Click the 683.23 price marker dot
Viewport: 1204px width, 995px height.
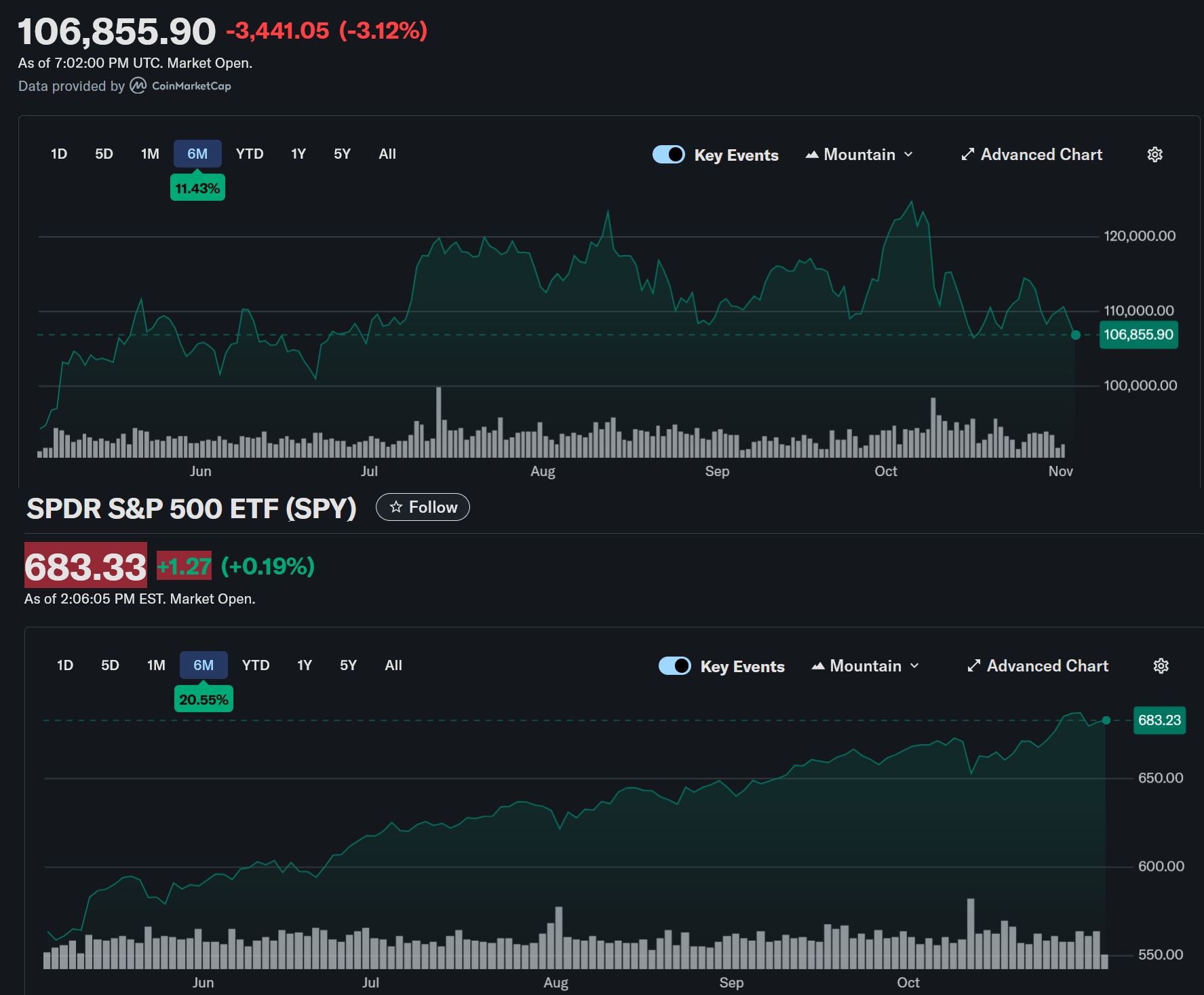coord(1106,720)
